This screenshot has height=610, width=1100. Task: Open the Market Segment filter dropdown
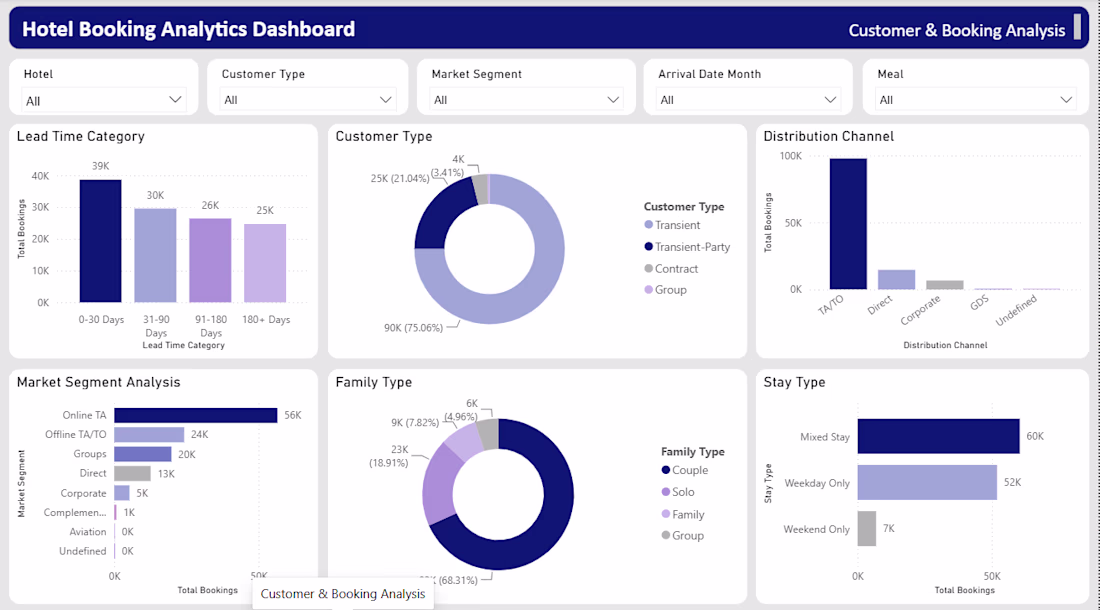point(526,100)
